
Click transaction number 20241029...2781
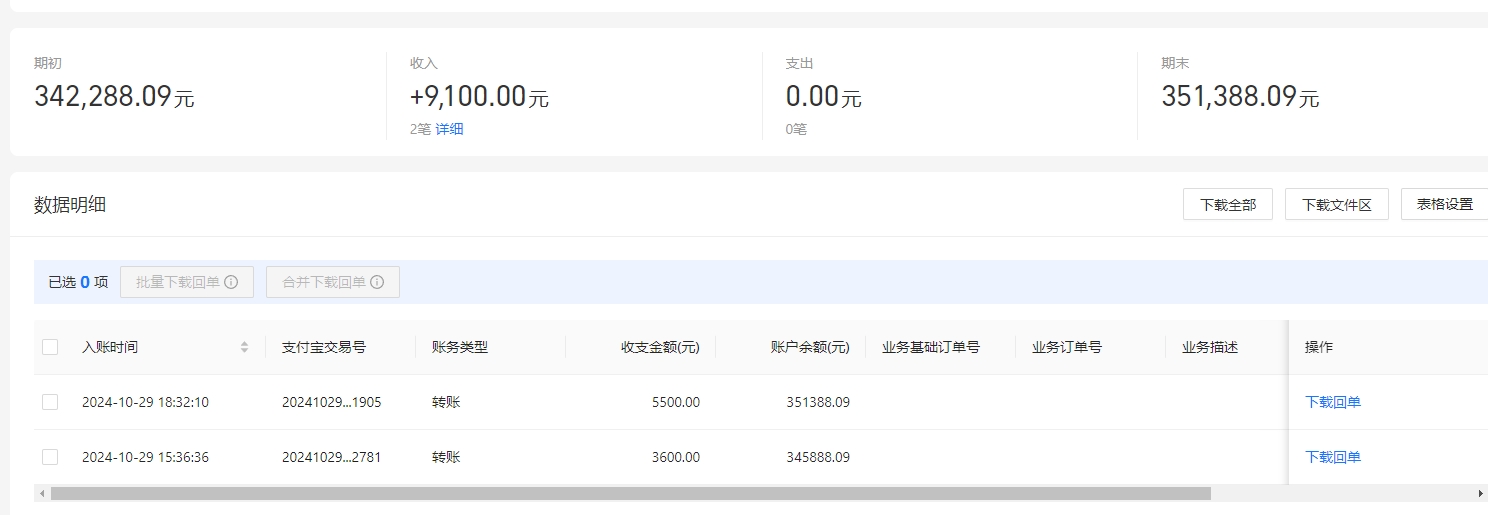tap(331, 457)
